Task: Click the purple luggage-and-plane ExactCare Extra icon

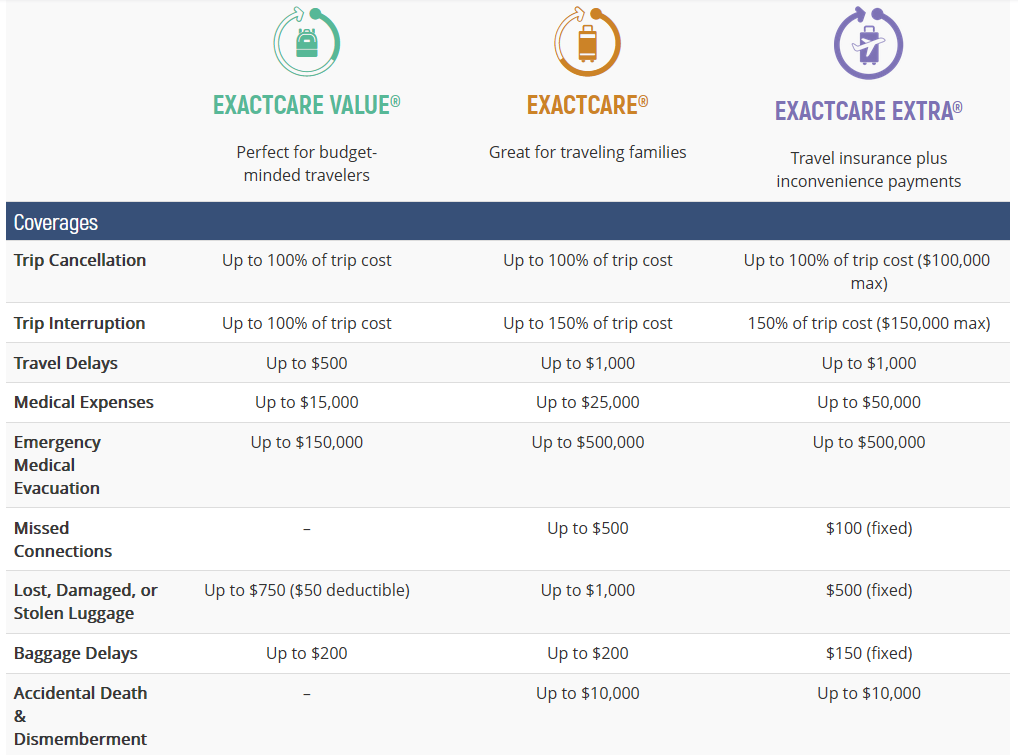Action: [x=869, y=43]
